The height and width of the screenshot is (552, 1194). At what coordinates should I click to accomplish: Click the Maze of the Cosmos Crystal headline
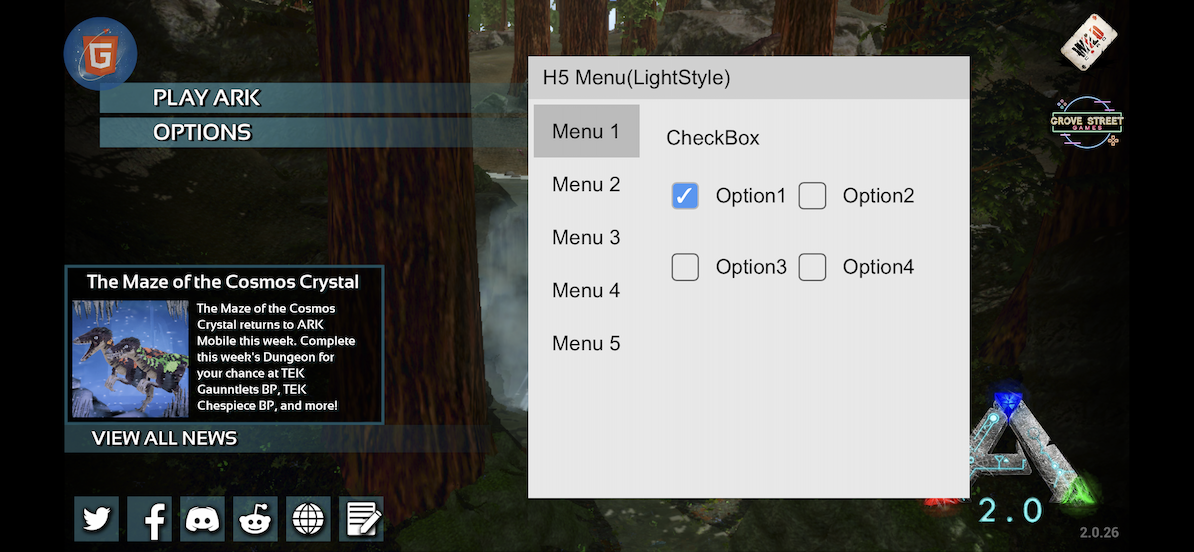(223, 282)
